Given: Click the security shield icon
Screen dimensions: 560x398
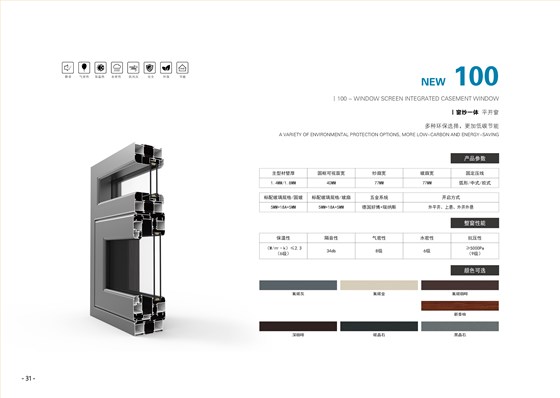Looking at the screenshot, I should click(150, 68).
